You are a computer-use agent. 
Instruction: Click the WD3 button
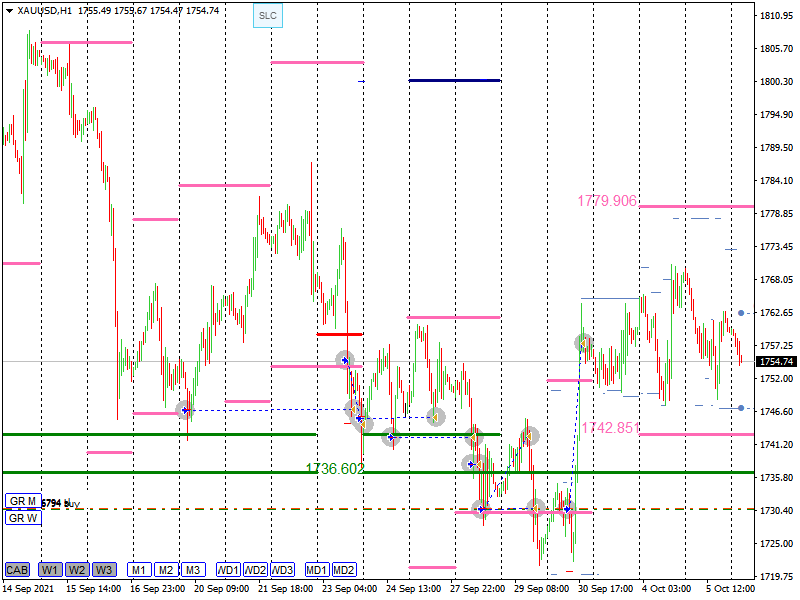click(283, 570)
